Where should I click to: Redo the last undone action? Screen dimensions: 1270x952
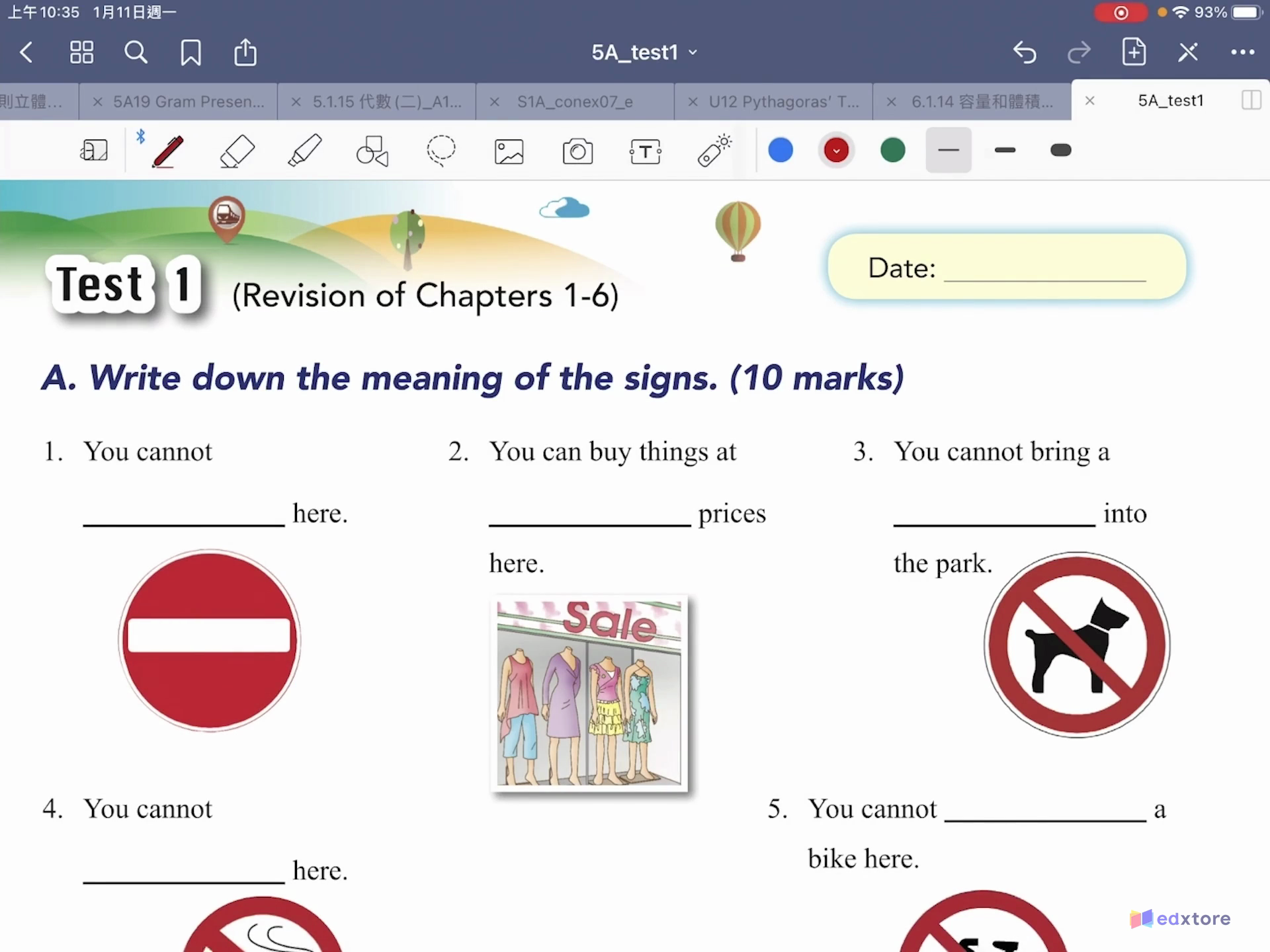pos(1079,52)
